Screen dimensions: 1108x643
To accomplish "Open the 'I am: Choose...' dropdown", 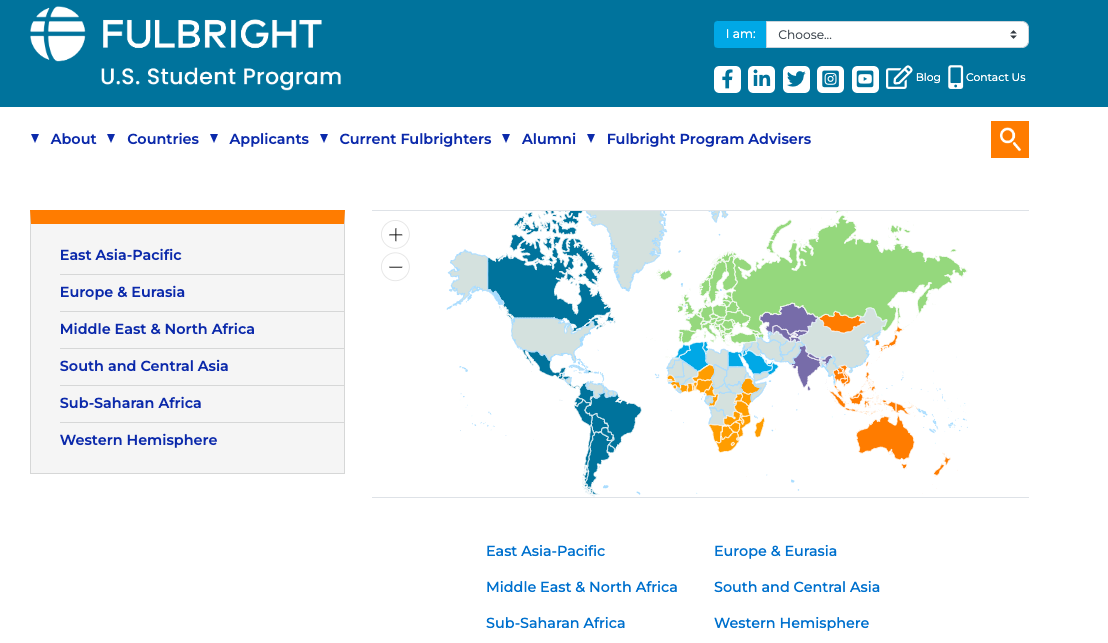I will click(896, 34).
